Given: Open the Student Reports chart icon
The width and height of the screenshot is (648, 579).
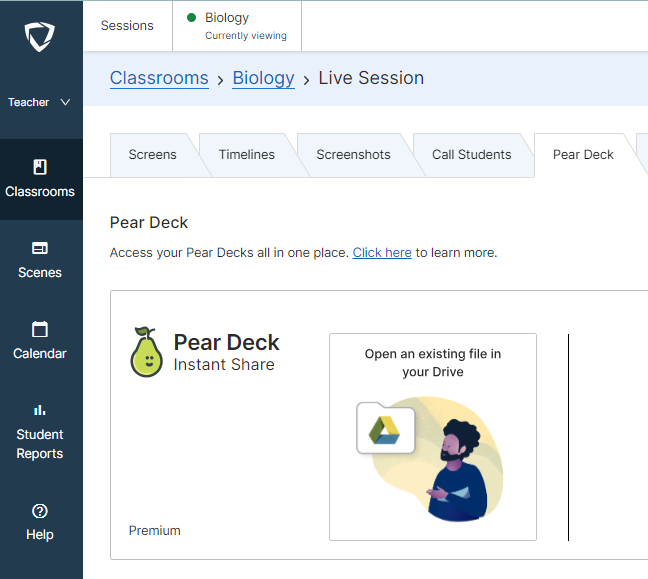Looking at the screenshot, I should 40,410.
